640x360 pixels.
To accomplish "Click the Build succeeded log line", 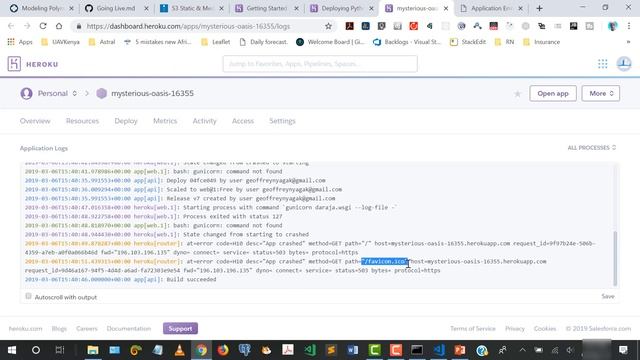I will [x=120, y=280].
